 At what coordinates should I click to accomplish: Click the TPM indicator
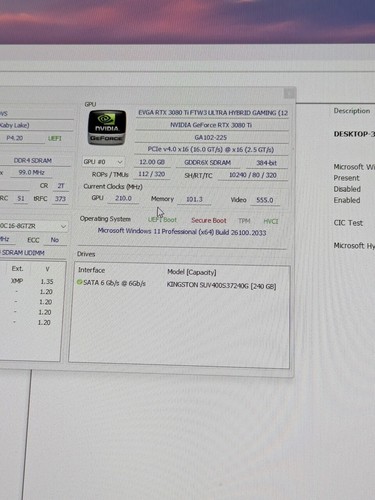tap(244, 221)
